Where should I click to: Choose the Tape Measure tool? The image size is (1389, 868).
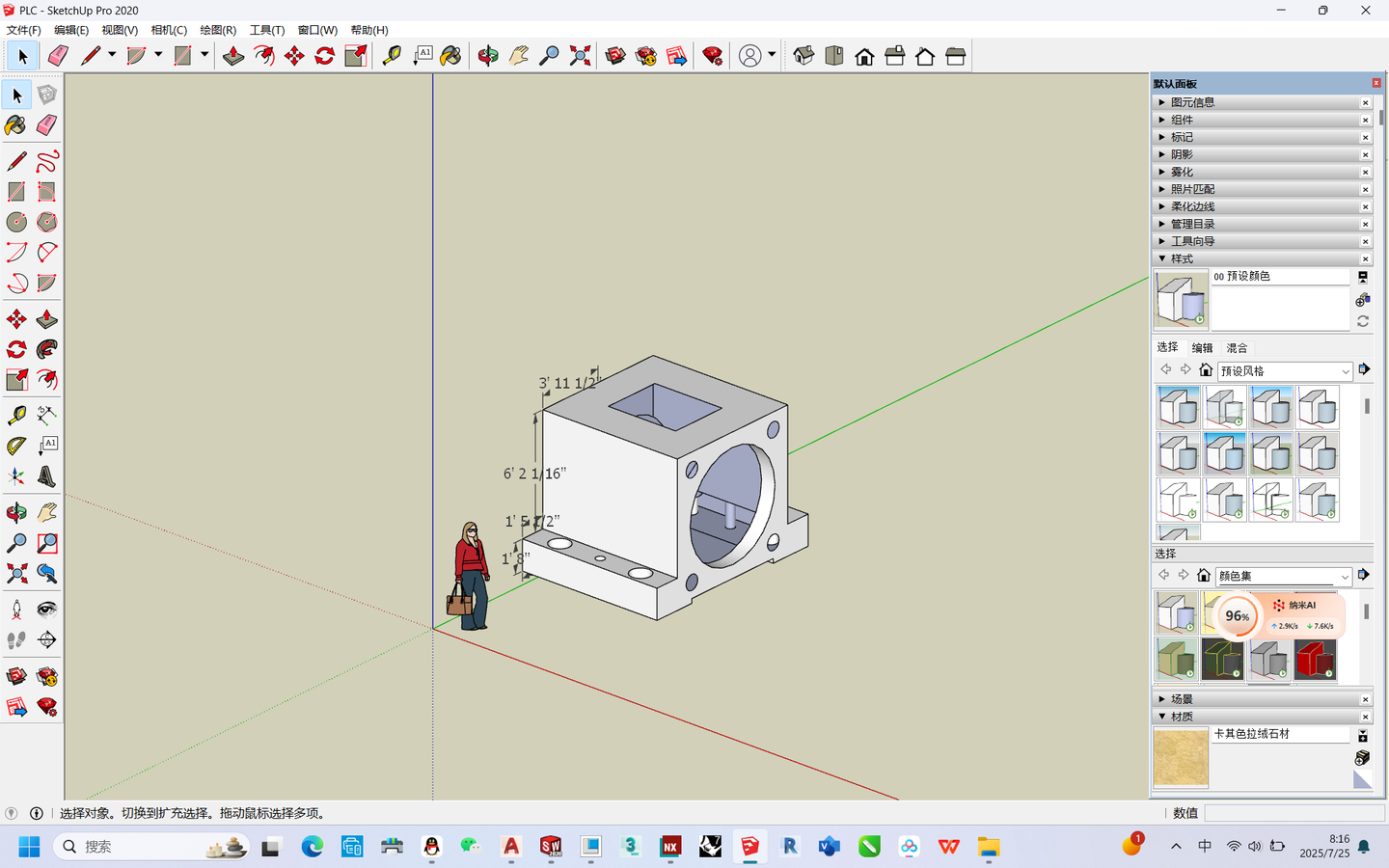pos(390,56)
